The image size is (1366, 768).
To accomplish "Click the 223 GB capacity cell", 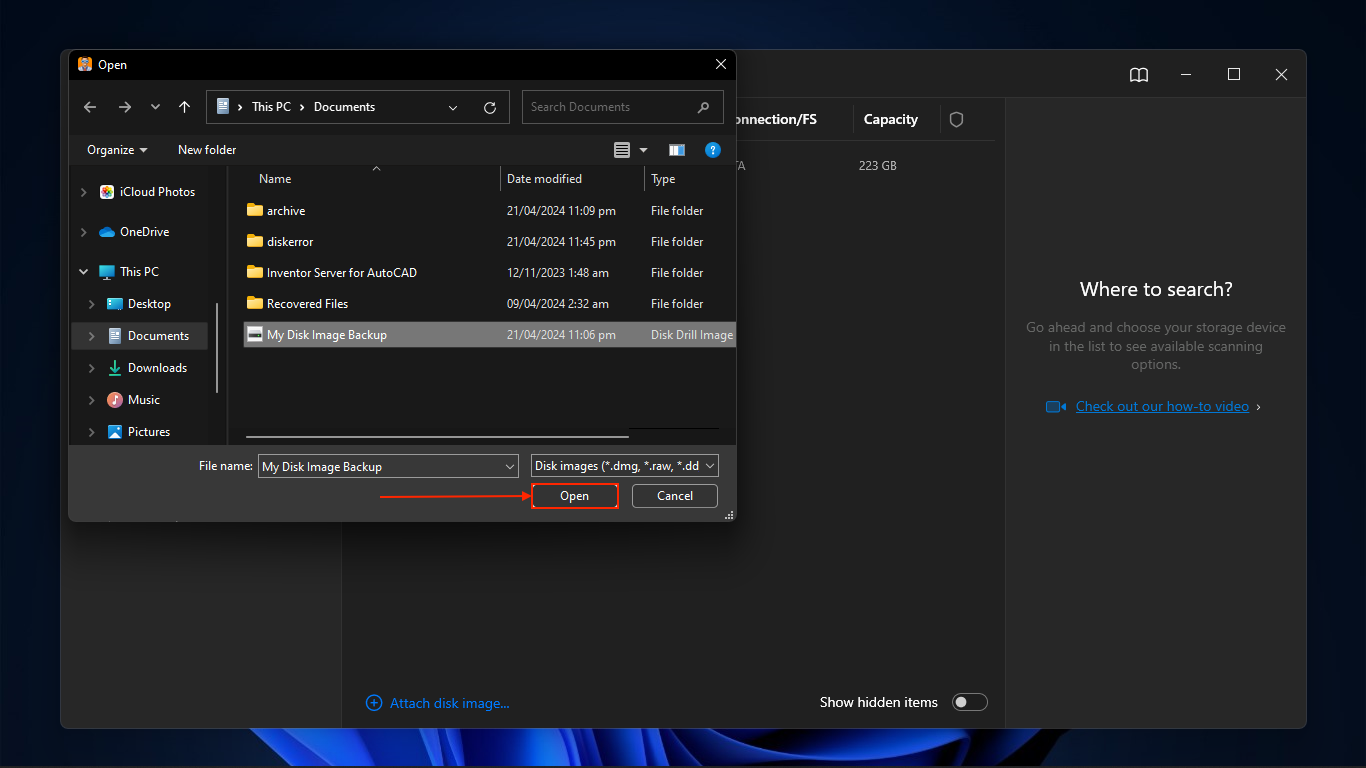I will 877,166.
